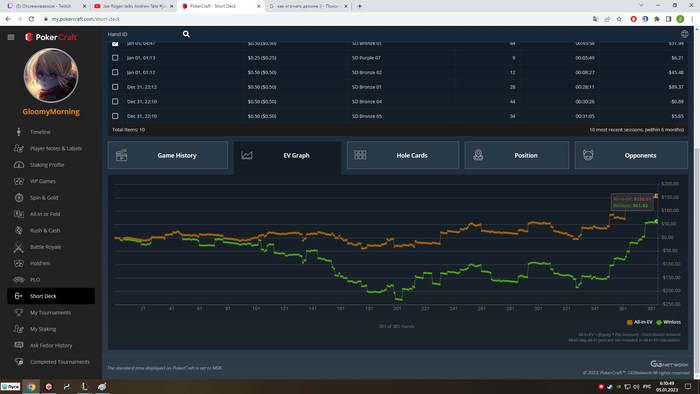Open a new browser tab
This screenshot has width=700, height=394.
click(x=359, y=6)
